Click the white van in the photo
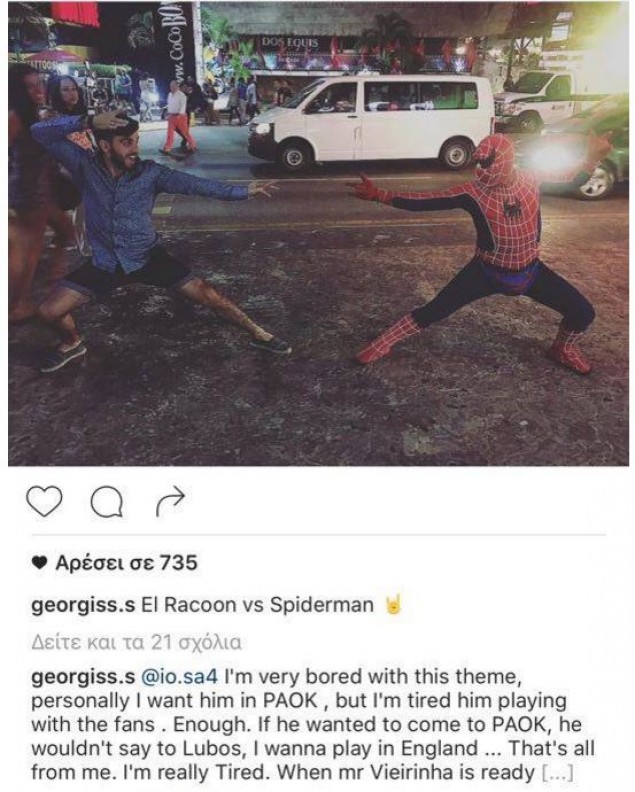 point(371,121)
